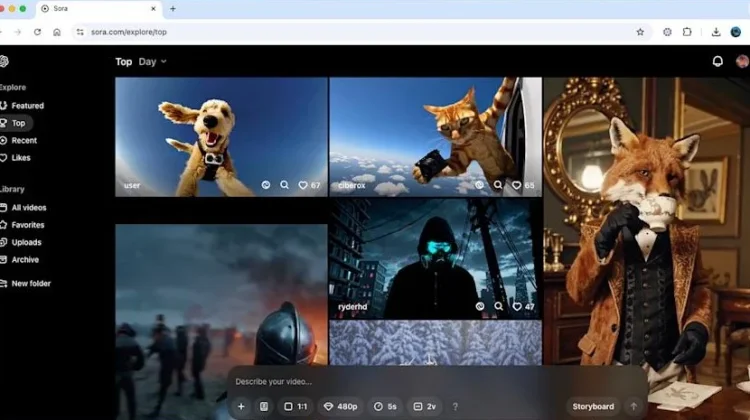750x420 pixels.
Task: Change the 480p resolution setting
Action: [341, 406]
